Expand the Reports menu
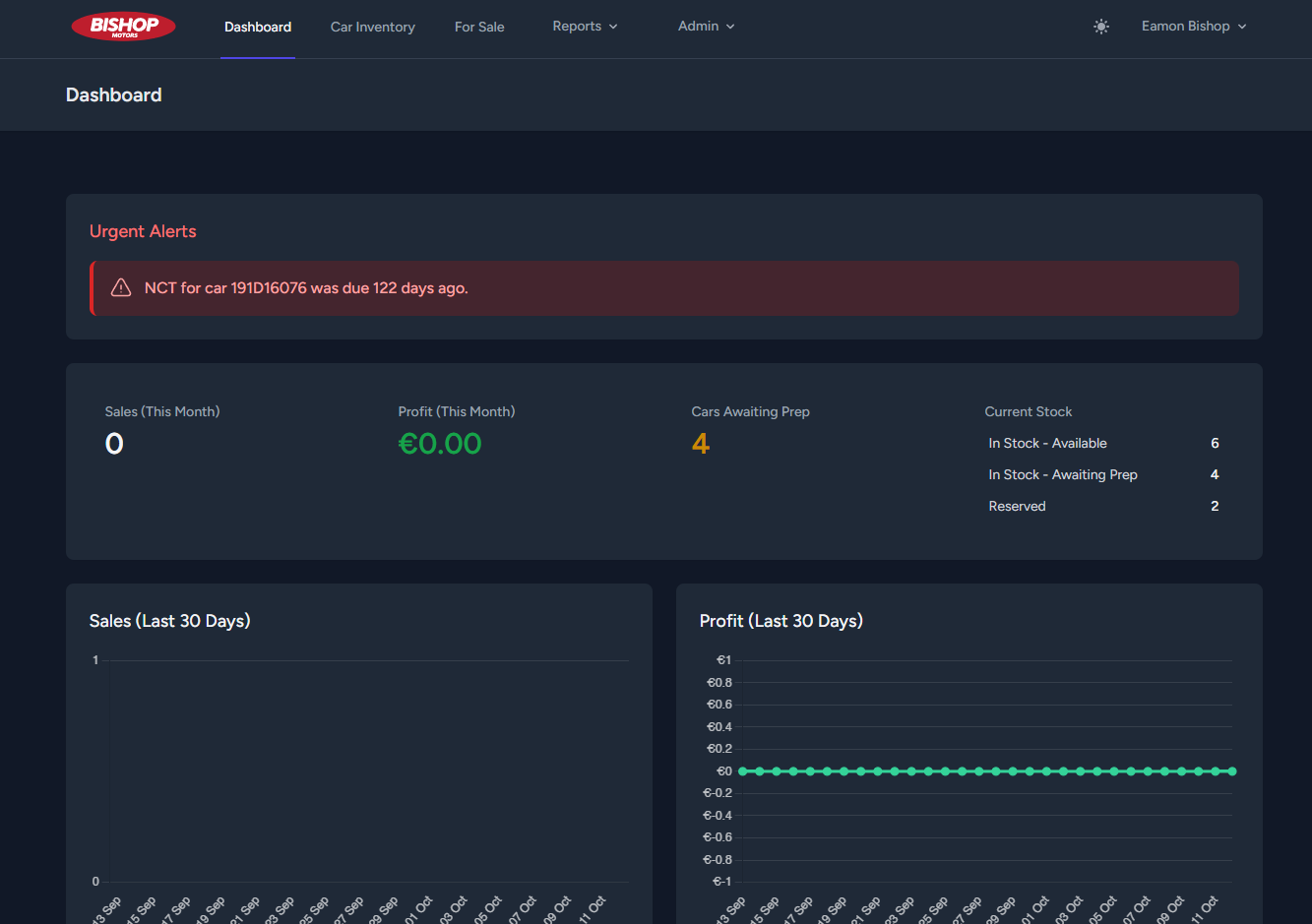This screenshot has height=924, width=1312. point(585,27)
